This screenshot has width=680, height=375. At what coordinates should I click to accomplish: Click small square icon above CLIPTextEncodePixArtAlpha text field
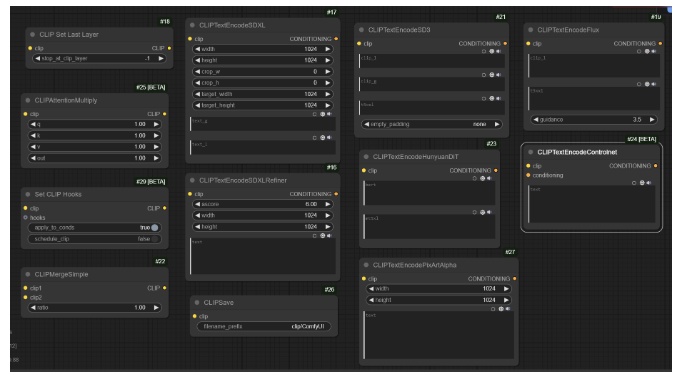493,309
